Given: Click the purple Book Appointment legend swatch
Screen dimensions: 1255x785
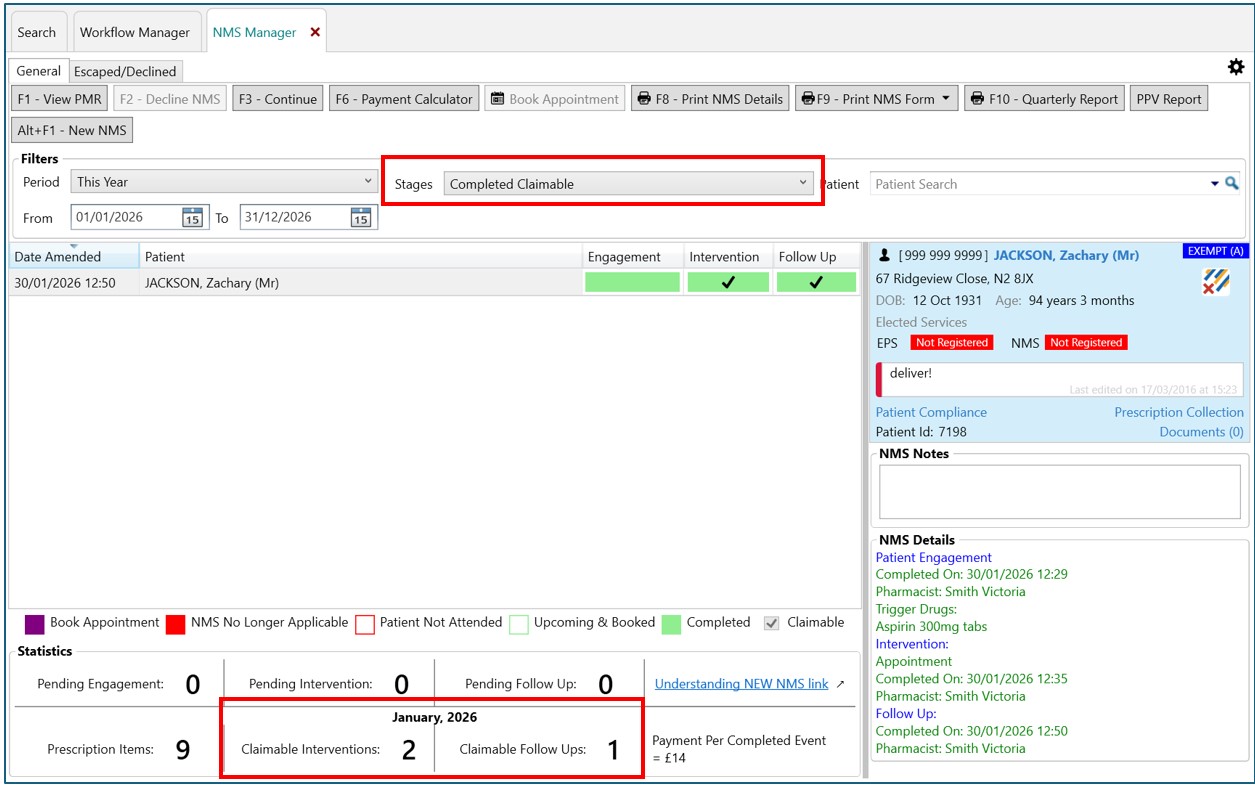Looking at the screenshot, I should tap(34, 624).
